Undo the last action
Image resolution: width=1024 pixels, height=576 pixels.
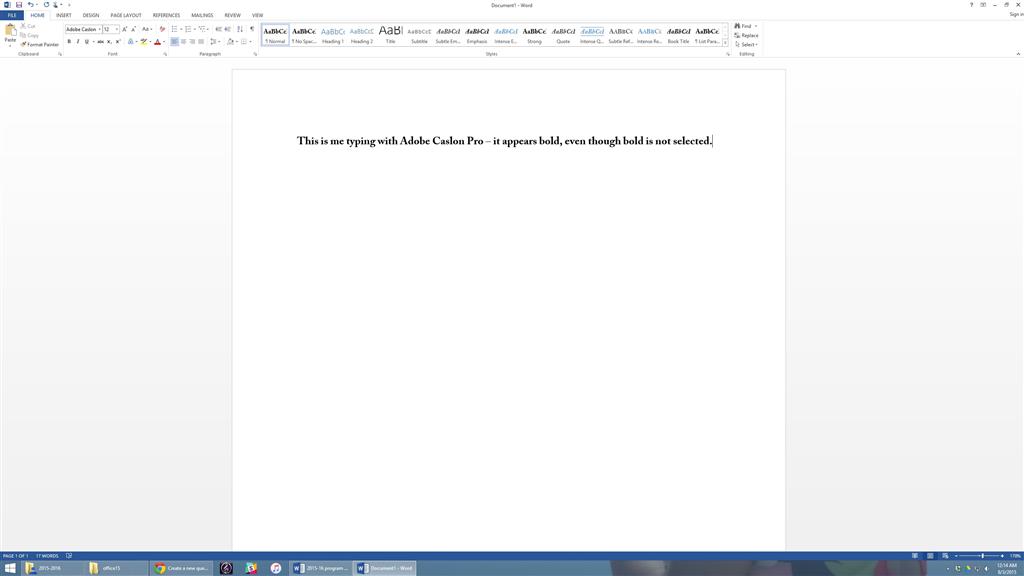click(x=30, y=5)
